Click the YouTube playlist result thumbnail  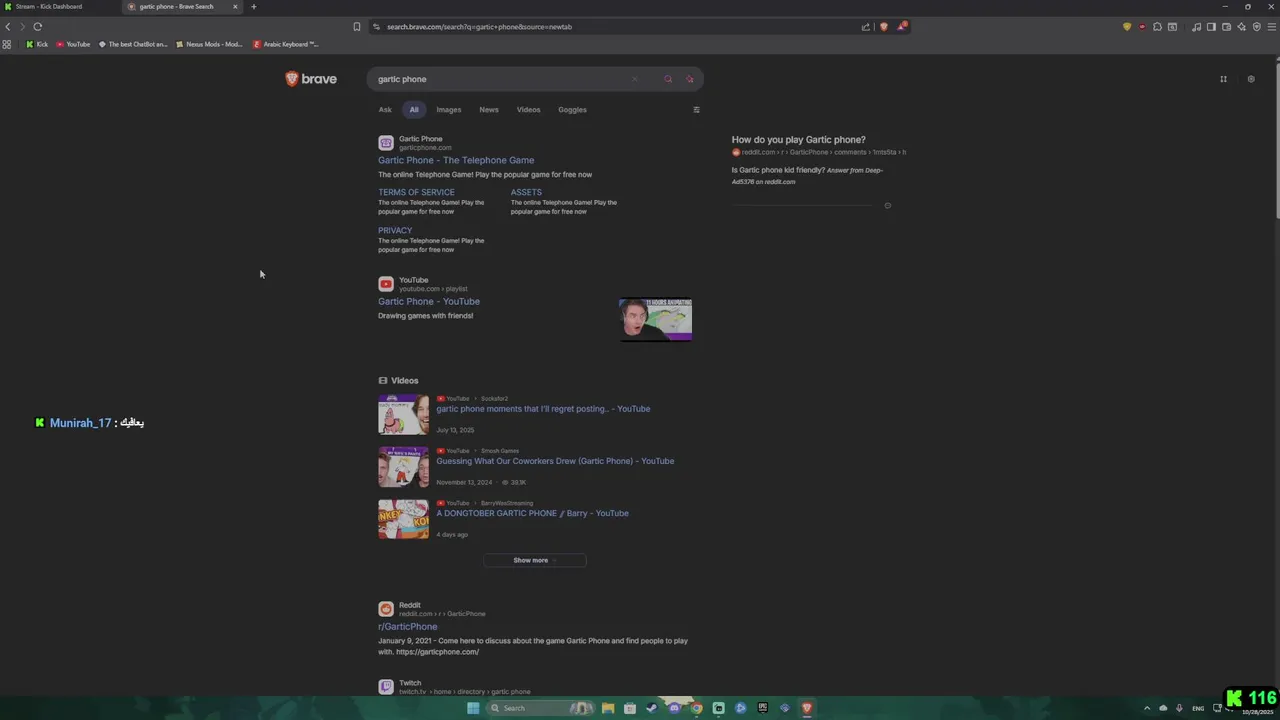point(655,319)
